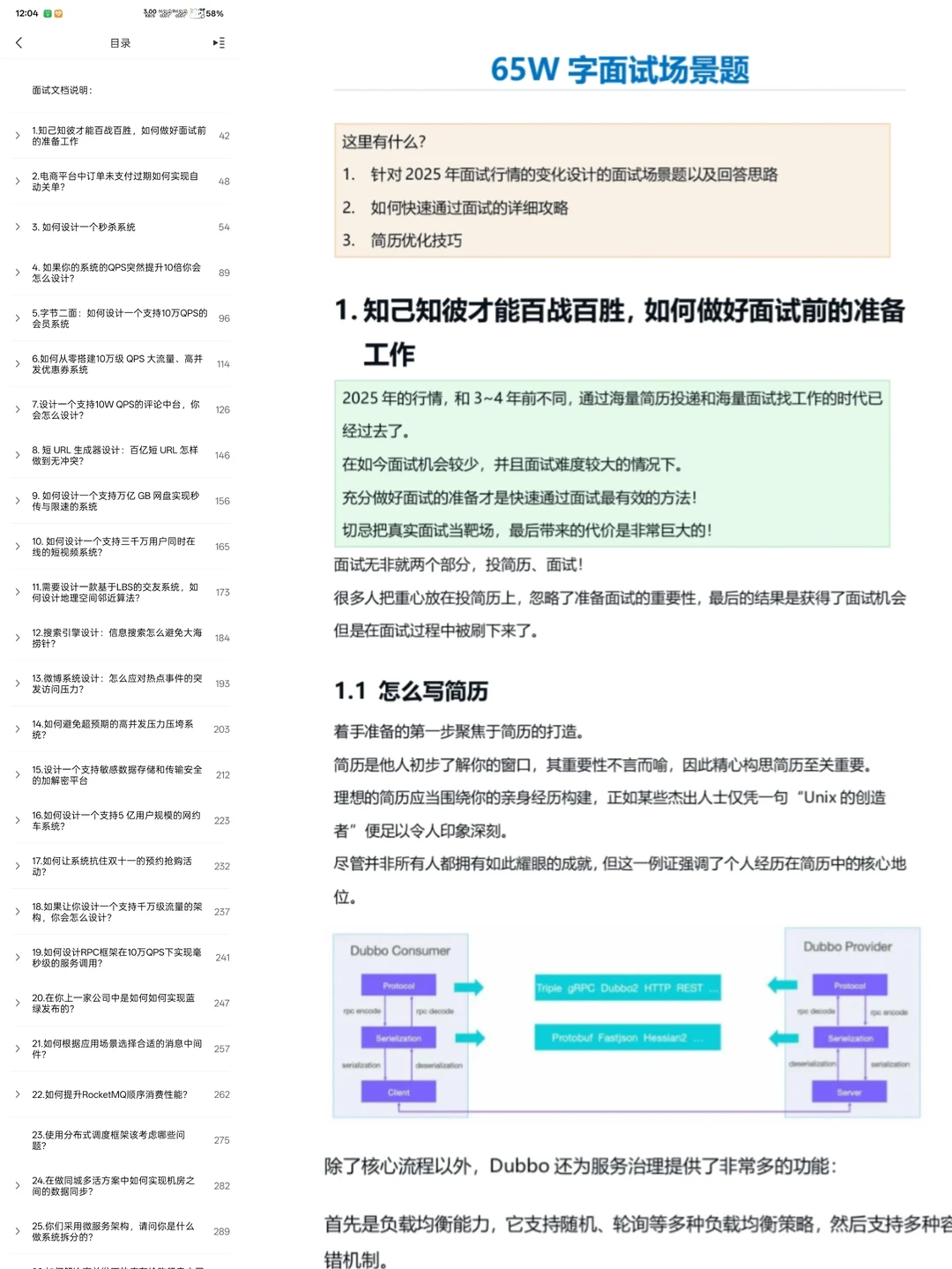Tap page number 42 beside the first chapter
The height and width of the screenshot is (1269, 952).
tap(225, 136)
